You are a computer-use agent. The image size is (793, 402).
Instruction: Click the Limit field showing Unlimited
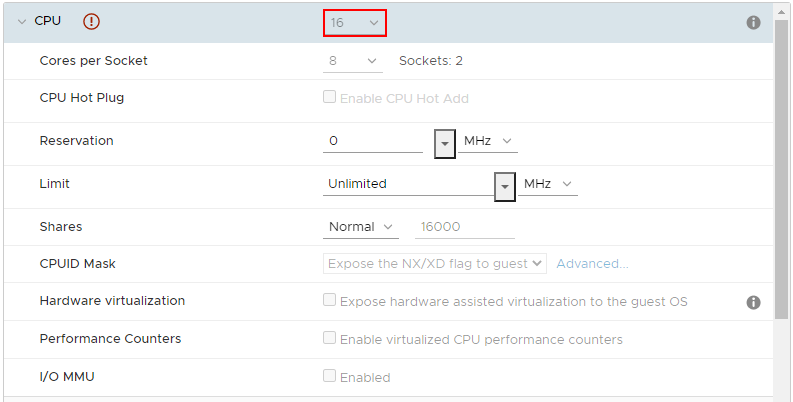[x=408, y=184]
